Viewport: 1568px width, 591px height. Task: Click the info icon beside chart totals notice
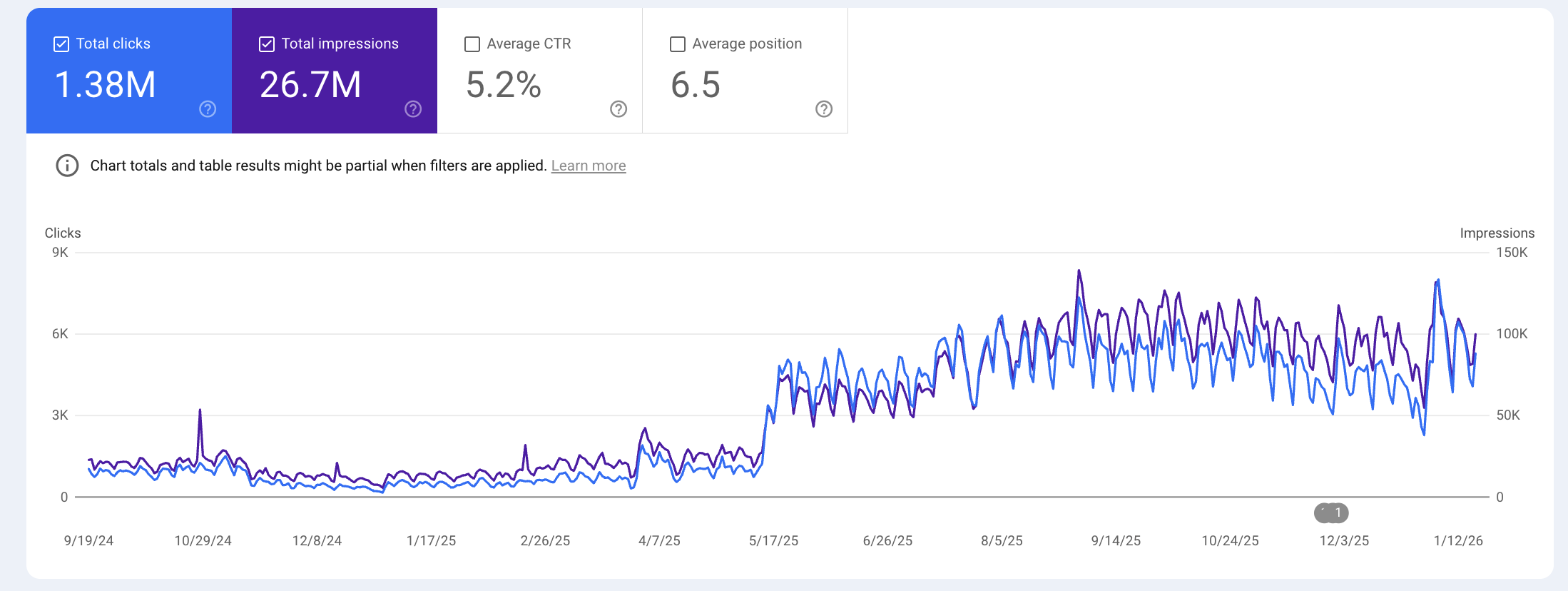pos(67,166)
